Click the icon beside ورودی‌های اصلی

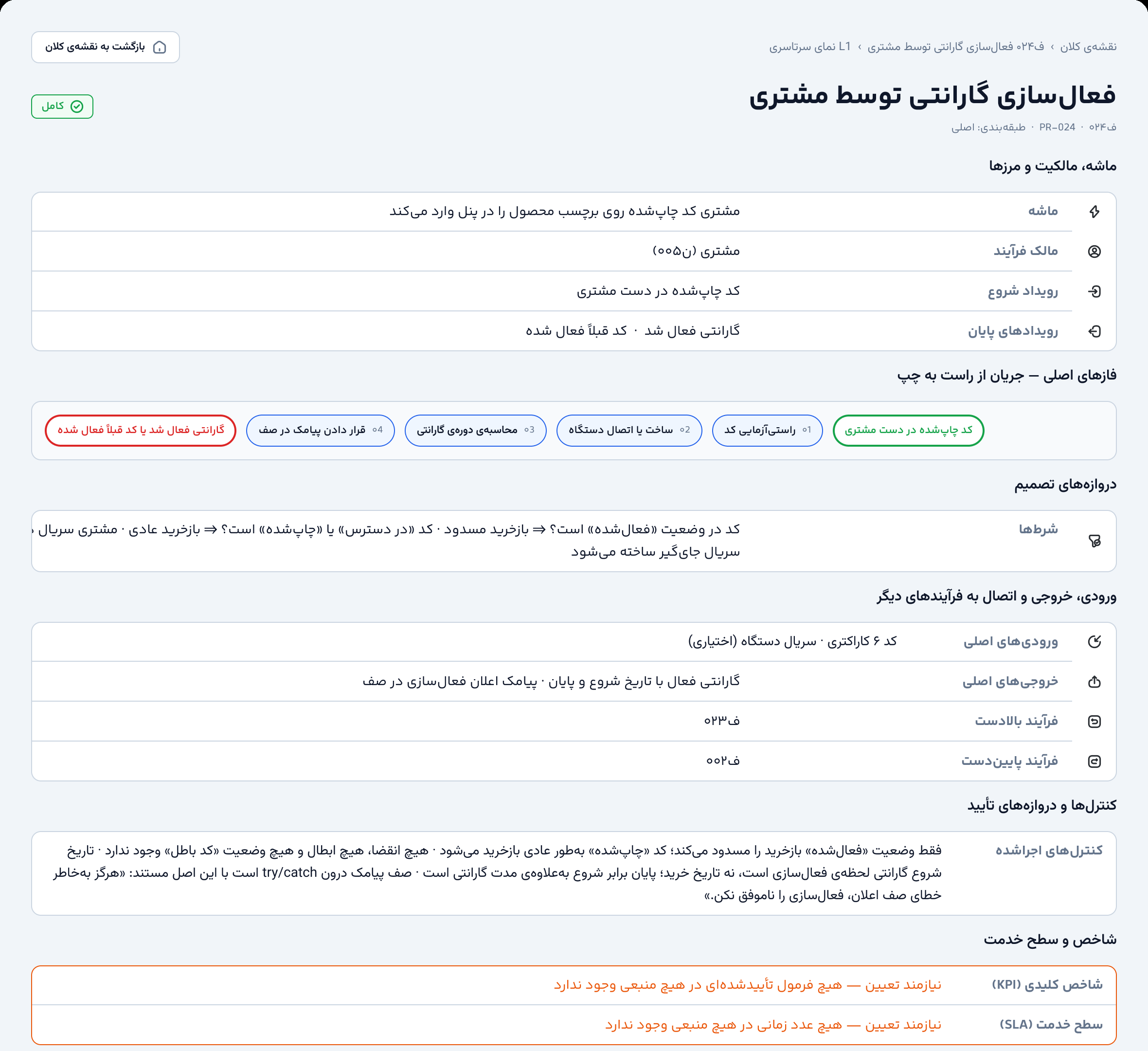pos(1094,641)
